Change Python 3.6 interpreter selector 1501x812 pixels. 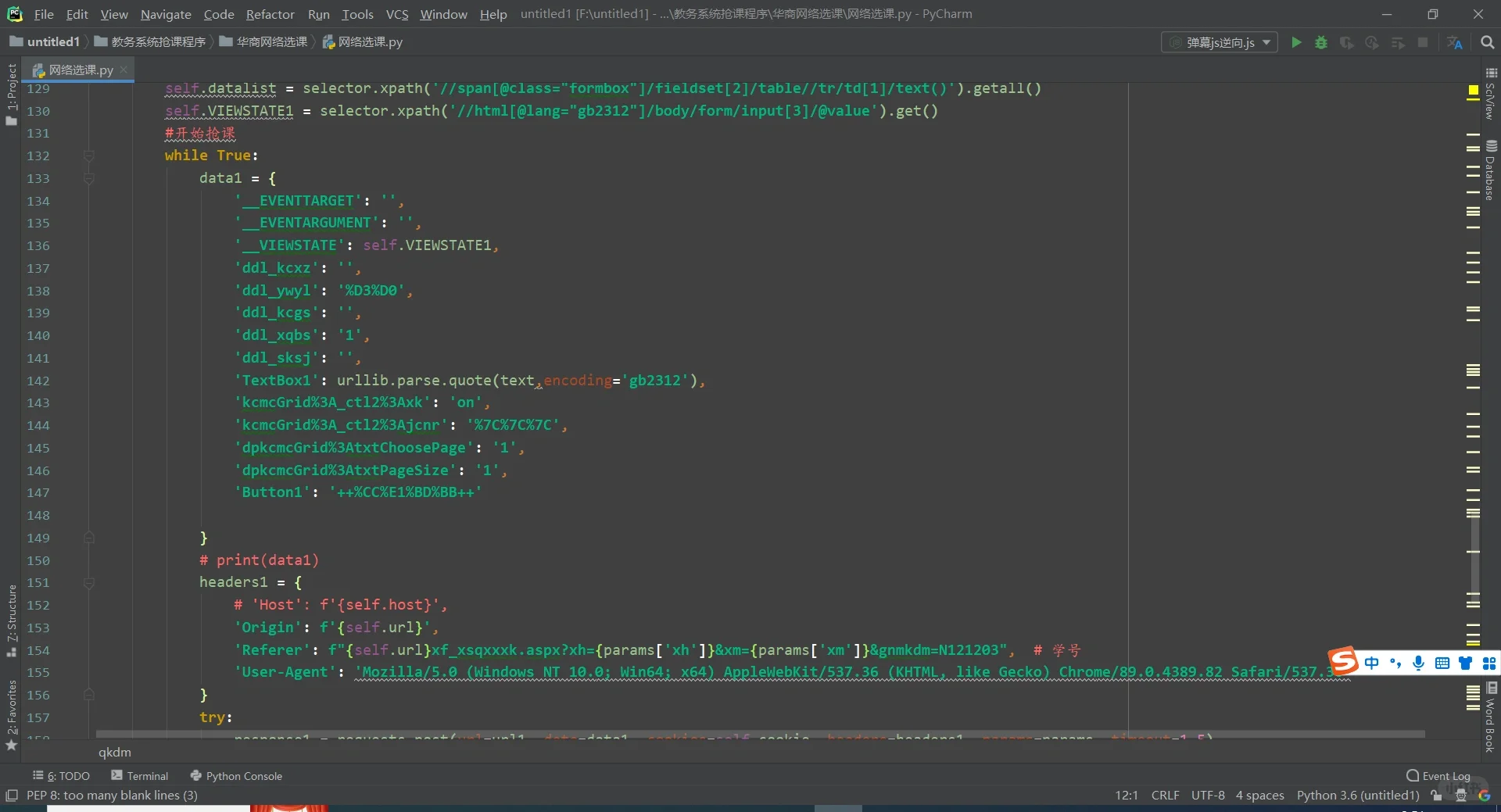(1358, 796)
